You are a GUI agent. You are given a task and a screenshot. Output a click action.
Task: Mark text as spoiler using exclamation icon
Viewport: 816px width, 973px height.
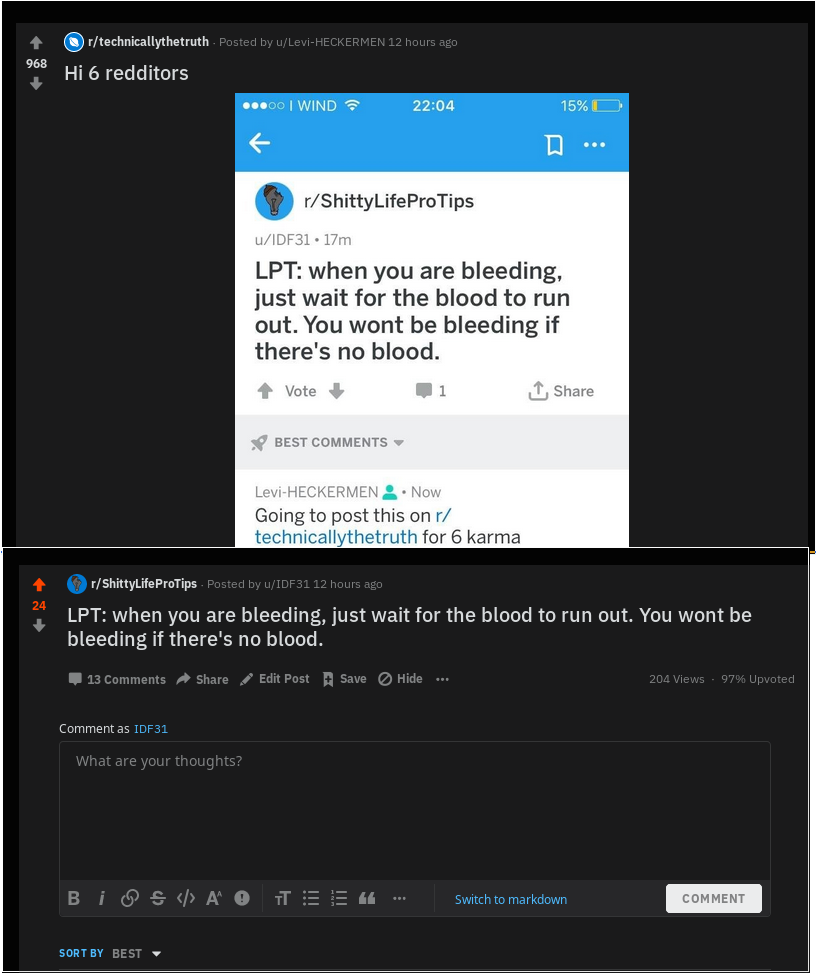(x=242, y=898)
